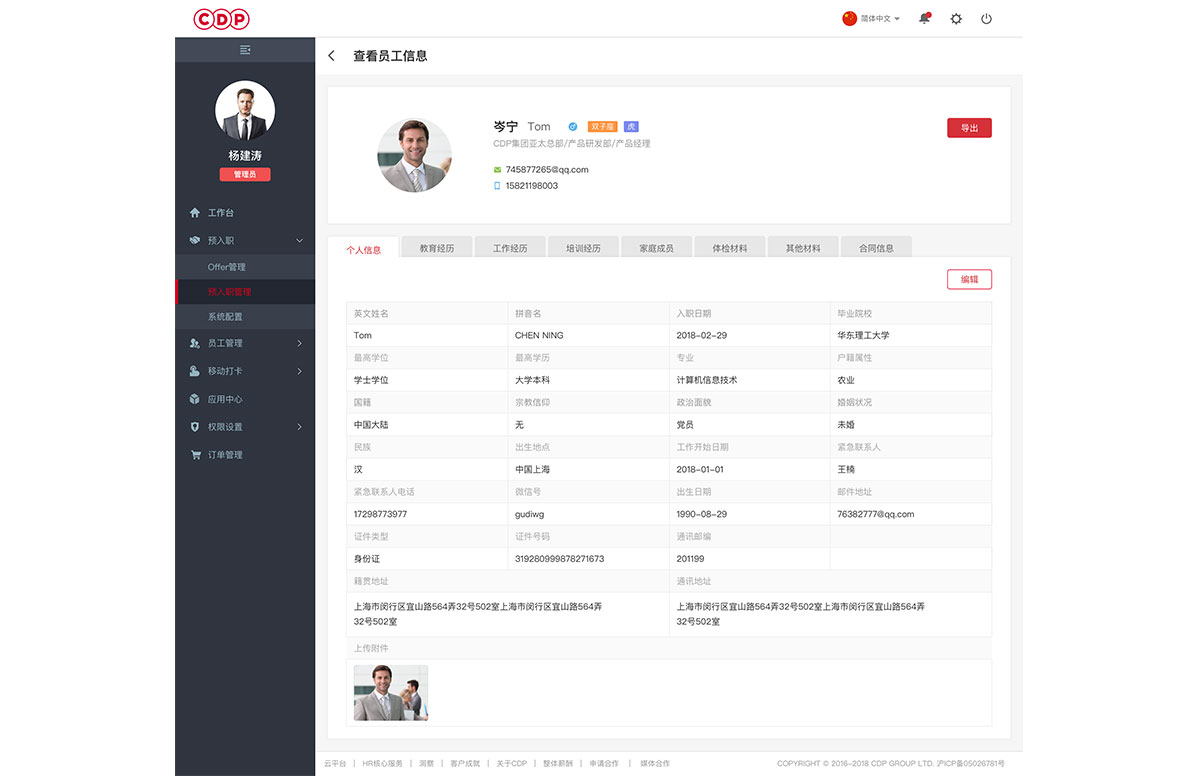Image resolution: width=1200 pixels, height=776 pixels.
Task: Switch to 其他材料 tab
Action: coord(802,248)
